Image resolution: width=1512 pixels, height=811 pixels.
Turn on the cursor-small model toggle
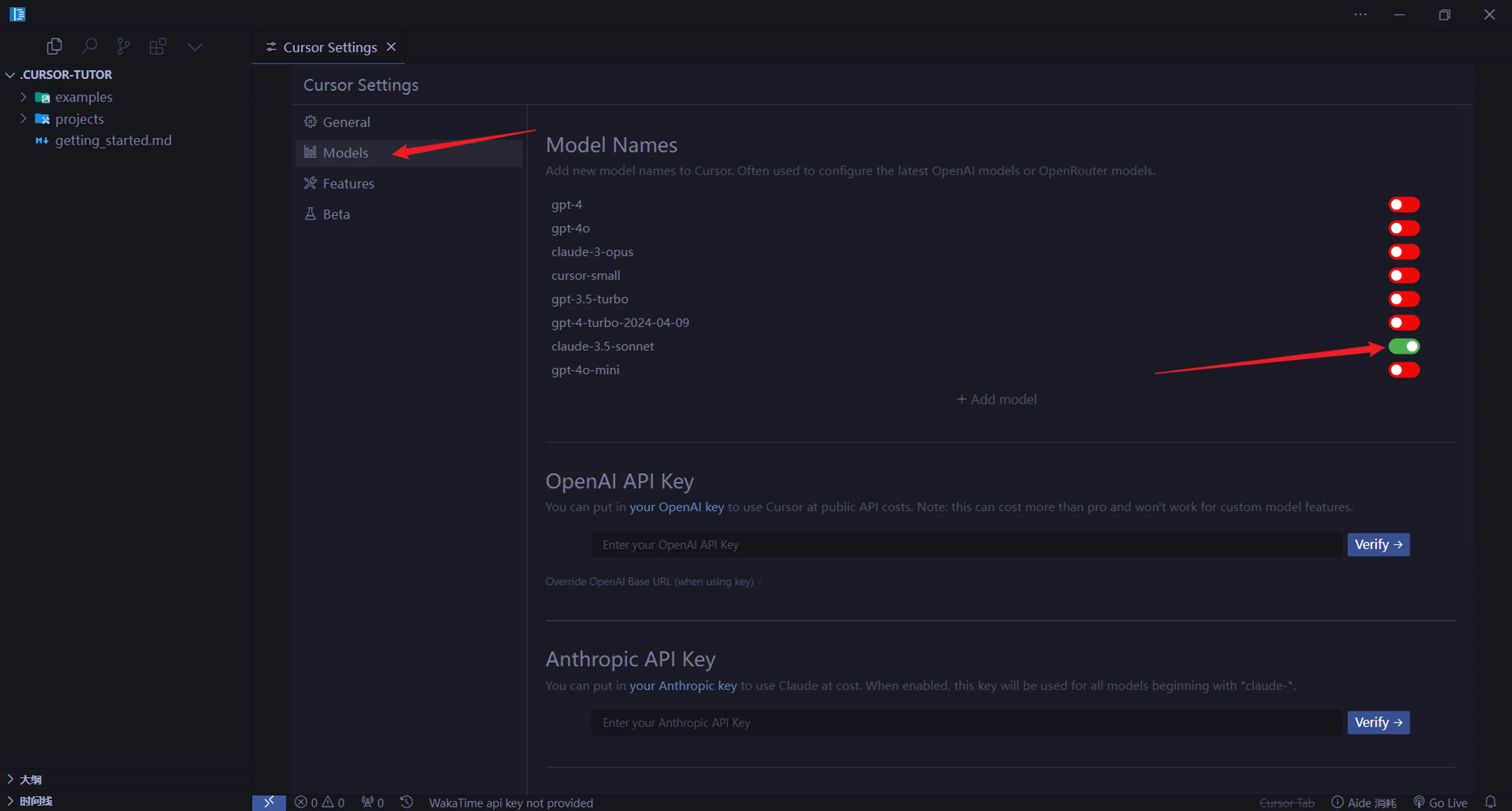coord(1403,275)
